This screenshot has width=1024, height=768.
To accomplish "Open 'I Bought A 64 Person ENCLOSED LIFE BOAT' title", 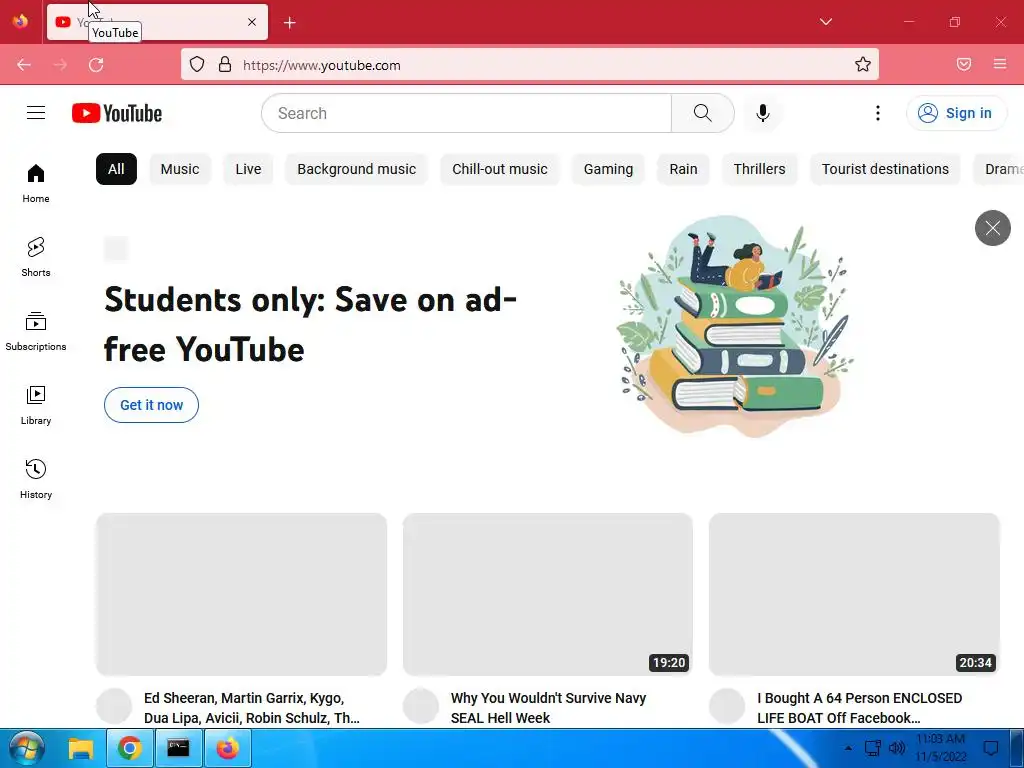I will pos(859,708).
